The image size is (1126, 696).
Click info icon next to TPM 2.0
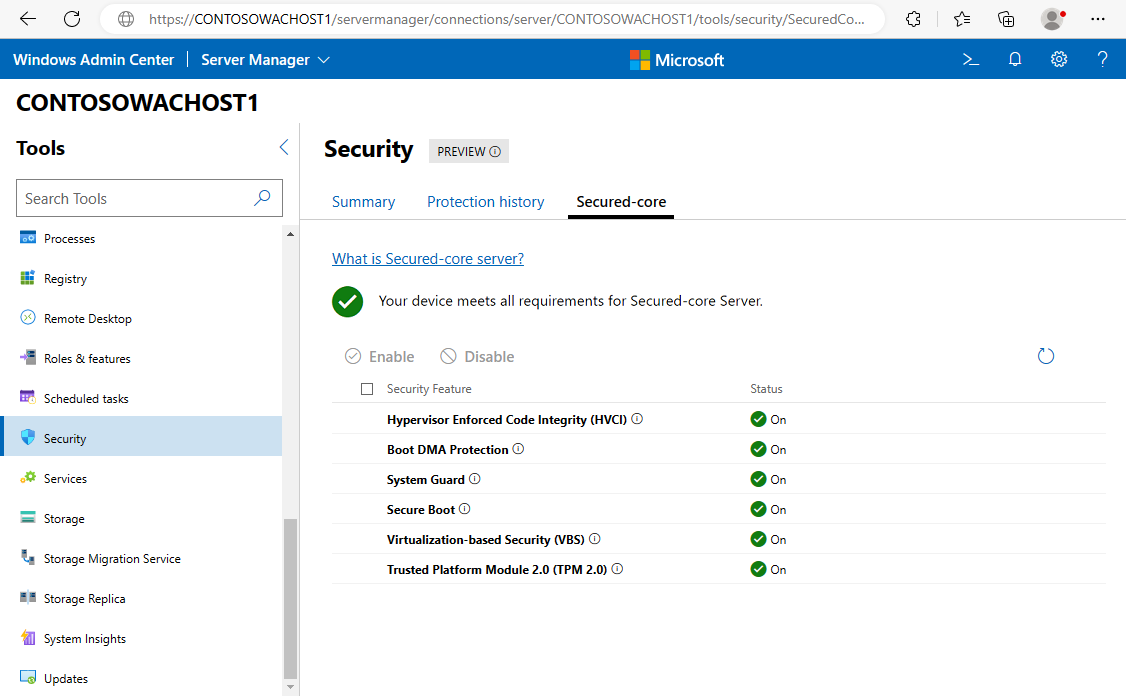(617, 569)
